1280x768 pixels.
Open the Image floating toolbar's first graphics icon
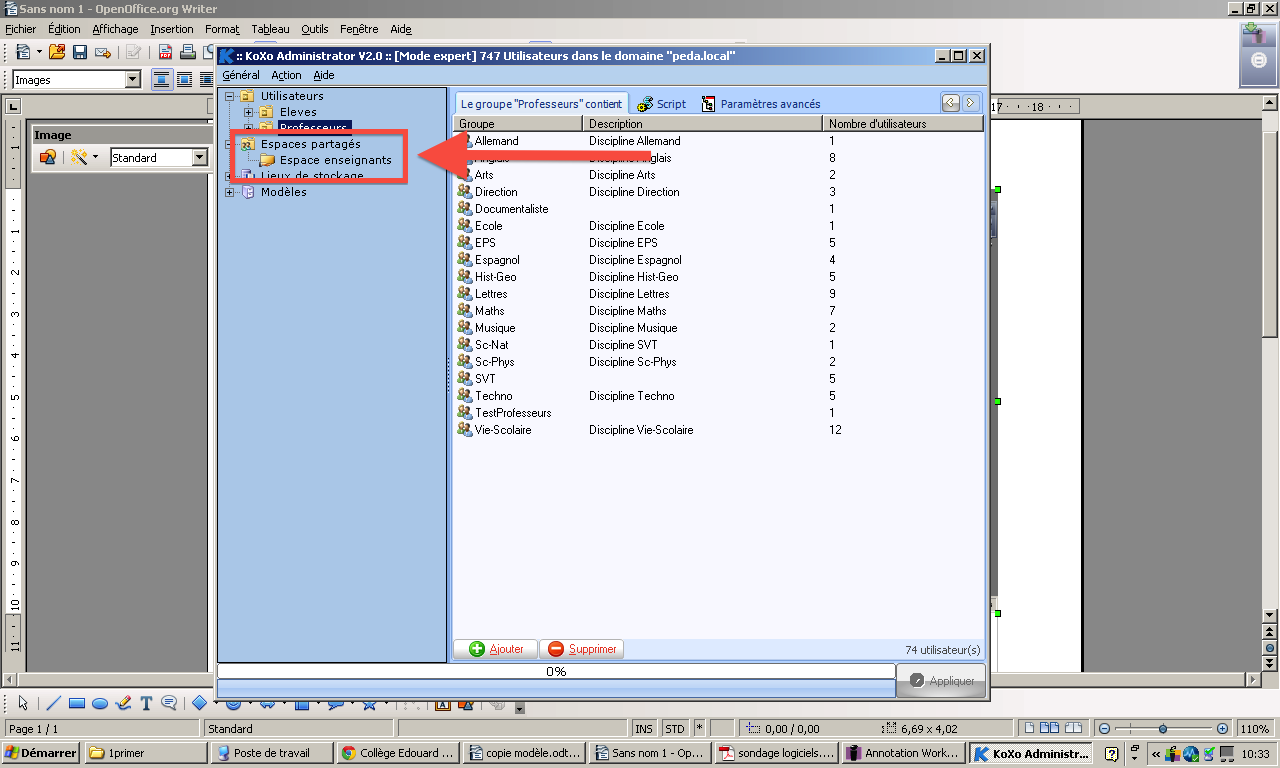coord(47,157)
